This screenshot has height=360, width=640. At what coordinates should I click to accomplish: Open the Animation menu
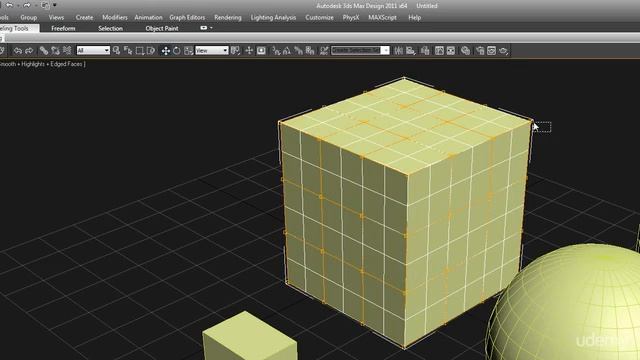point(148,18)
